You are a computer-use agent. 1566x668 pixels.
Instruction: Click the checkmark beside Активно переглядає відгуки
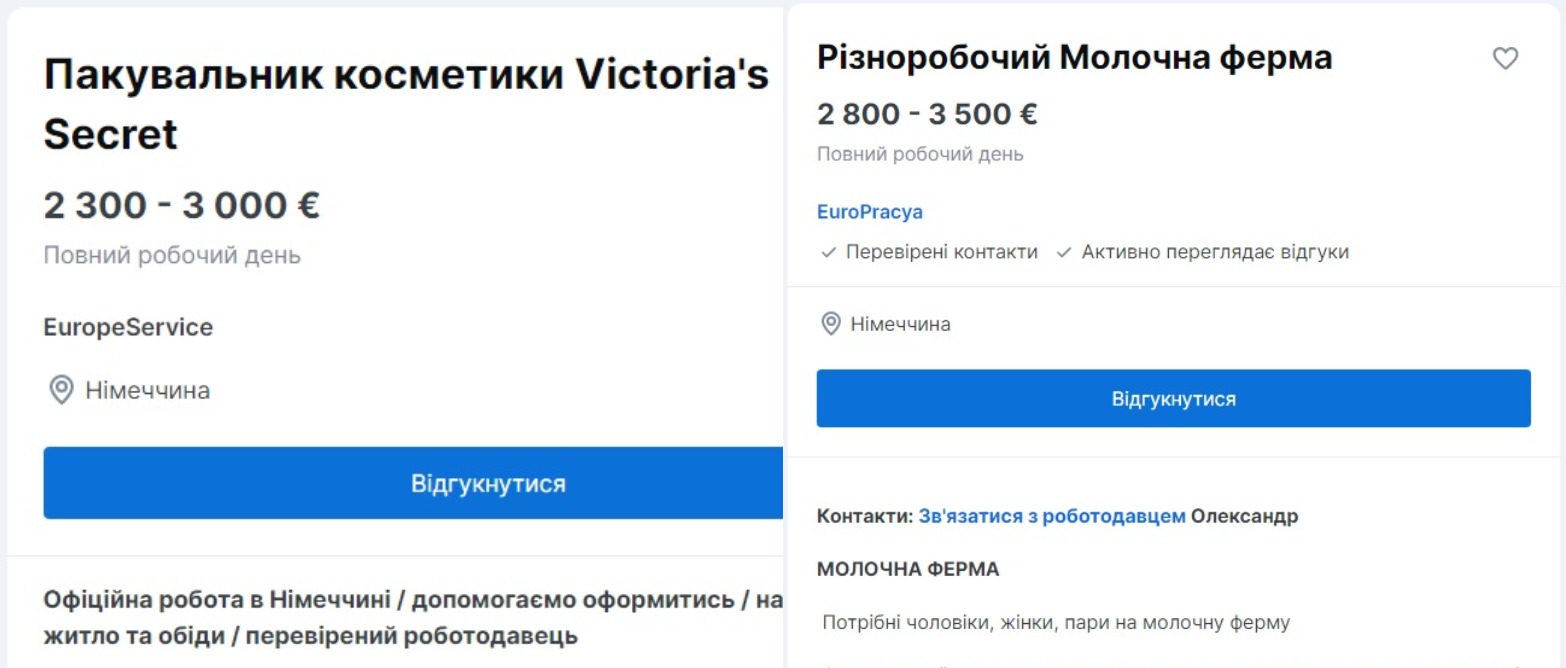pos(1064,252)
